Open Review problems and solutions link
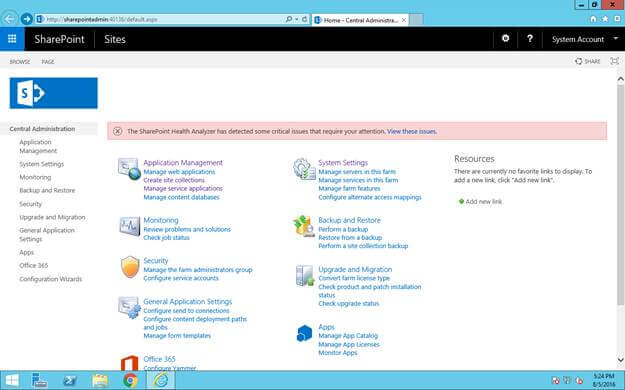Screen dimensions: 625x390 tap(187, 229)
